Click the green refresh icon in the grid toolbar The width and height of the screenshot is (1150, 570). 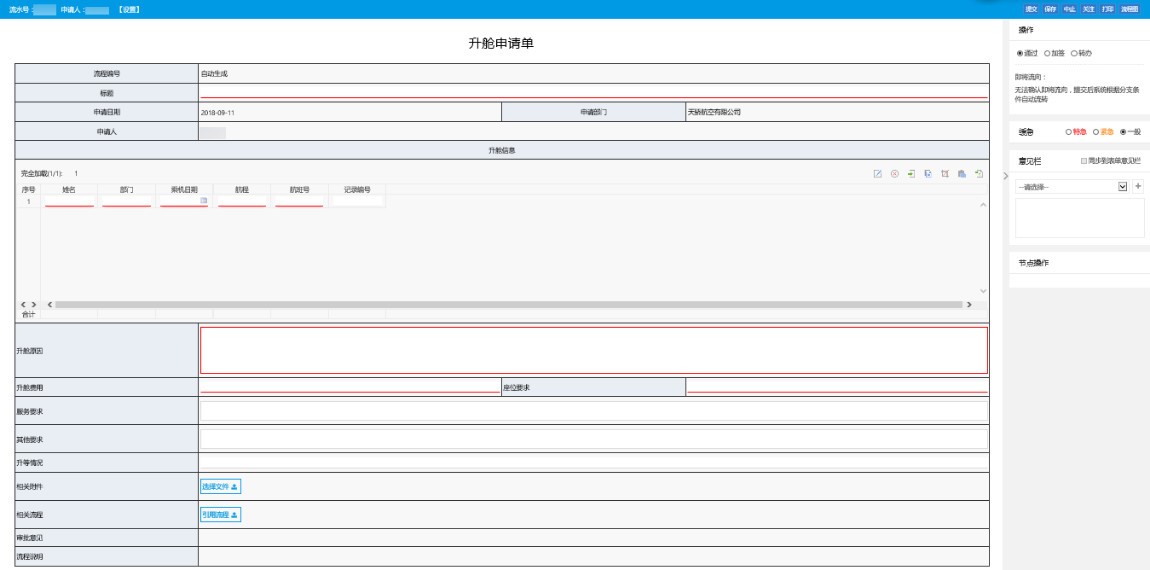(978, 174)
